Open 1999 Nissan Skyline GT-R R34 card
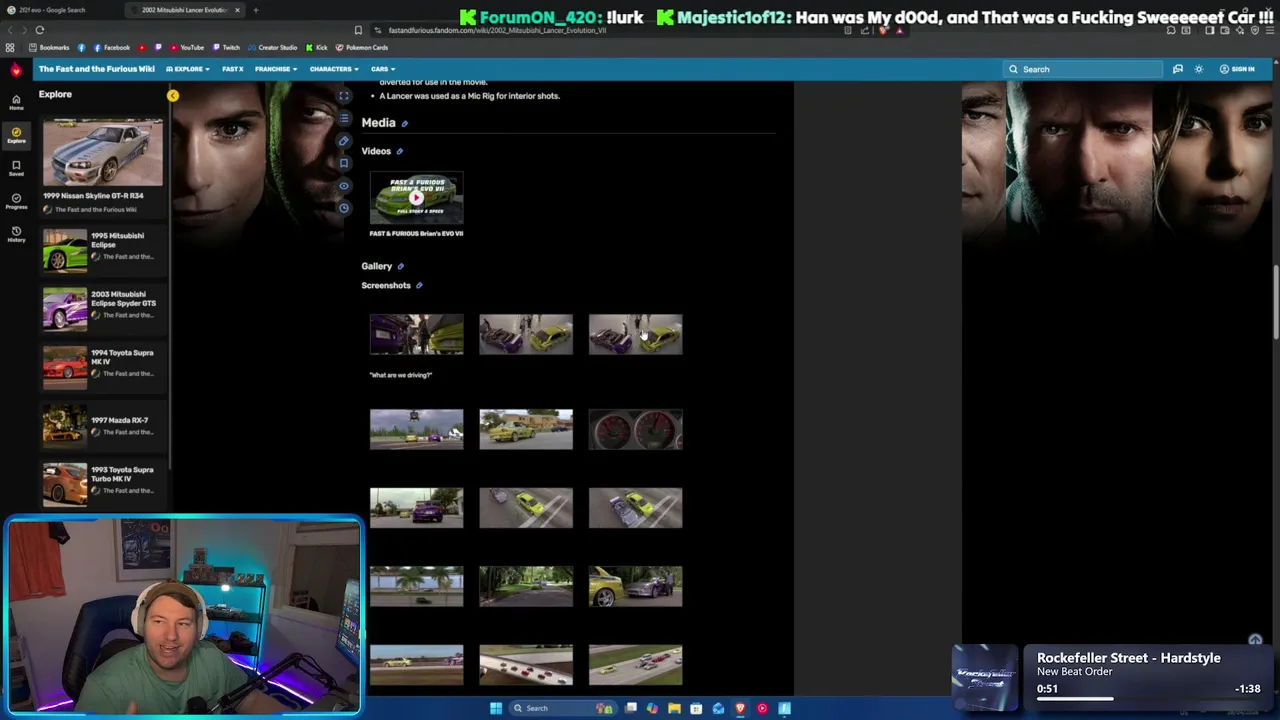 (102, 166)
